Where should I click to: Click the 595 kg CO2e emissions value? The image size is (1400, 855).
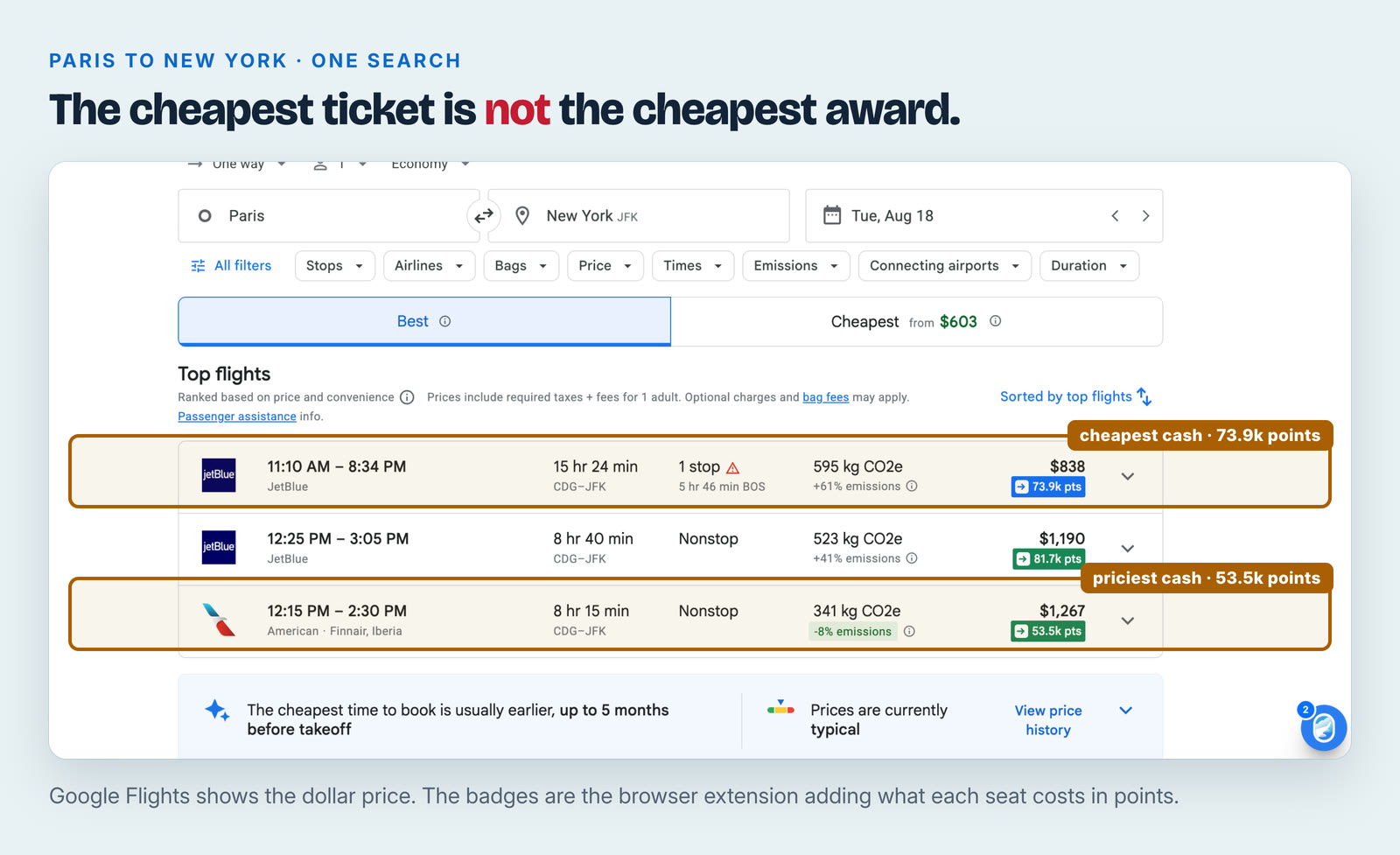point(857,466)
